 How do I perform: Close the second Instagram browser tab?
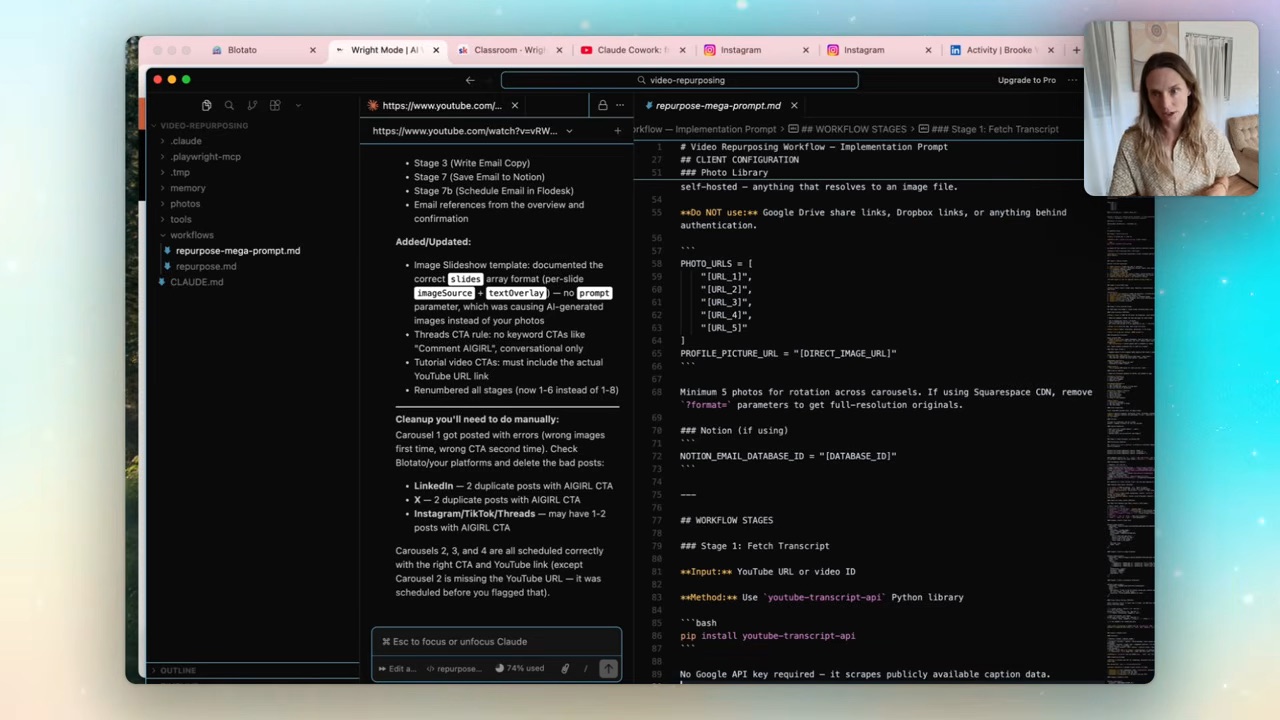[928, 50]
